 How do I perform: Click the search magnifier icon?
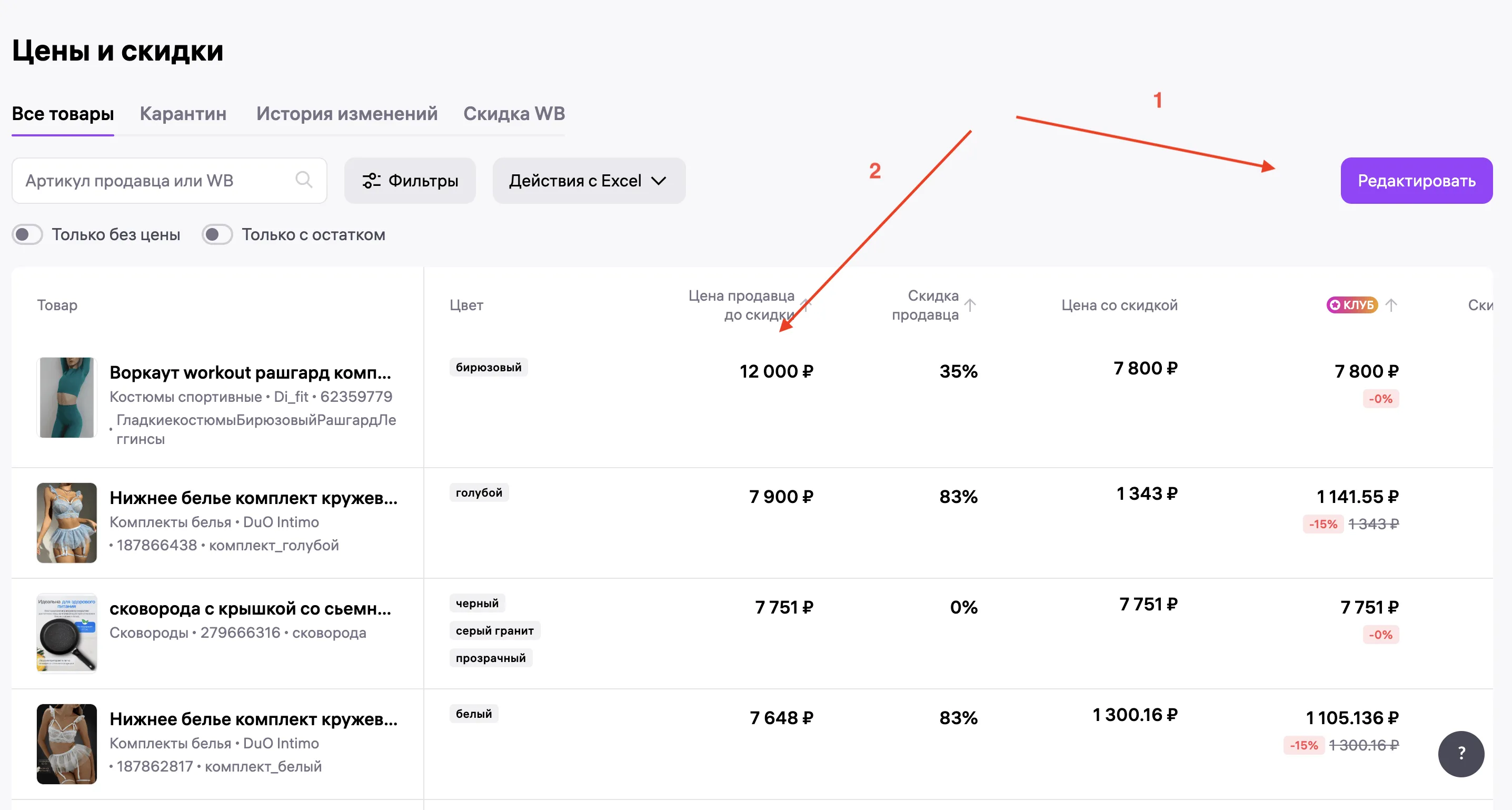pyautogui.click(x=303, y=180)
